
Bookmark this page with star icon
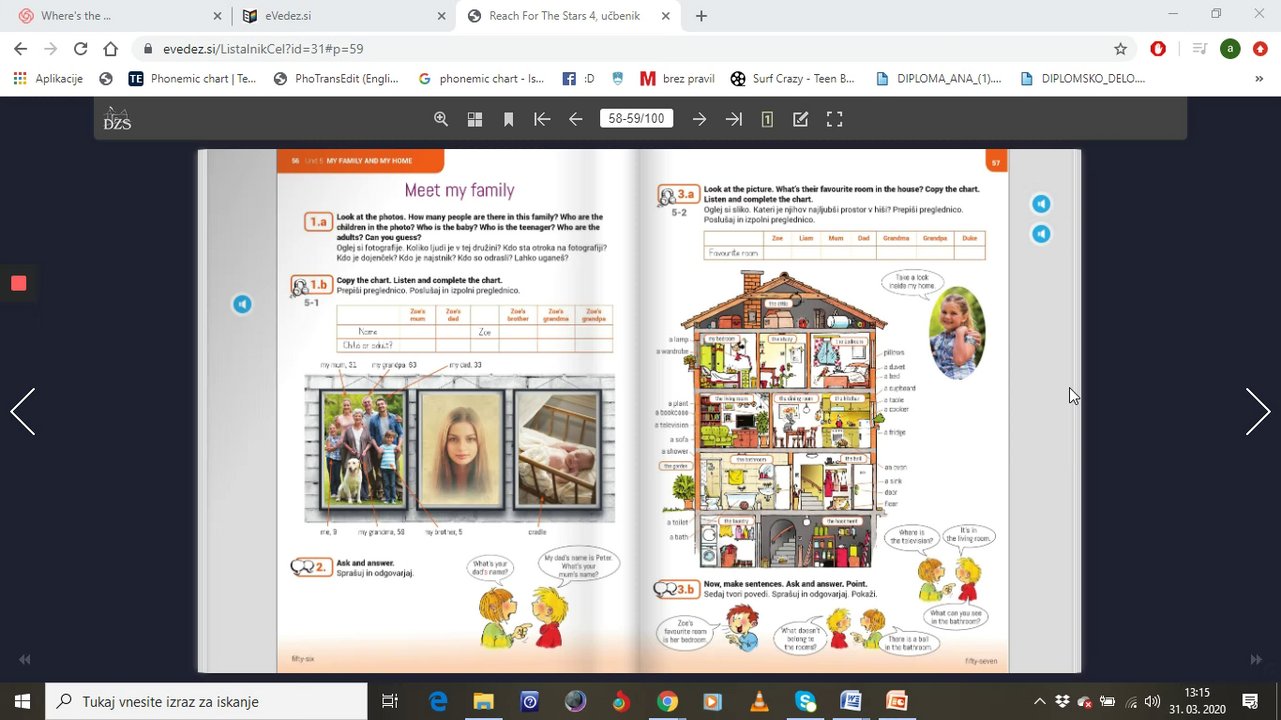(x=1120, y=48)
